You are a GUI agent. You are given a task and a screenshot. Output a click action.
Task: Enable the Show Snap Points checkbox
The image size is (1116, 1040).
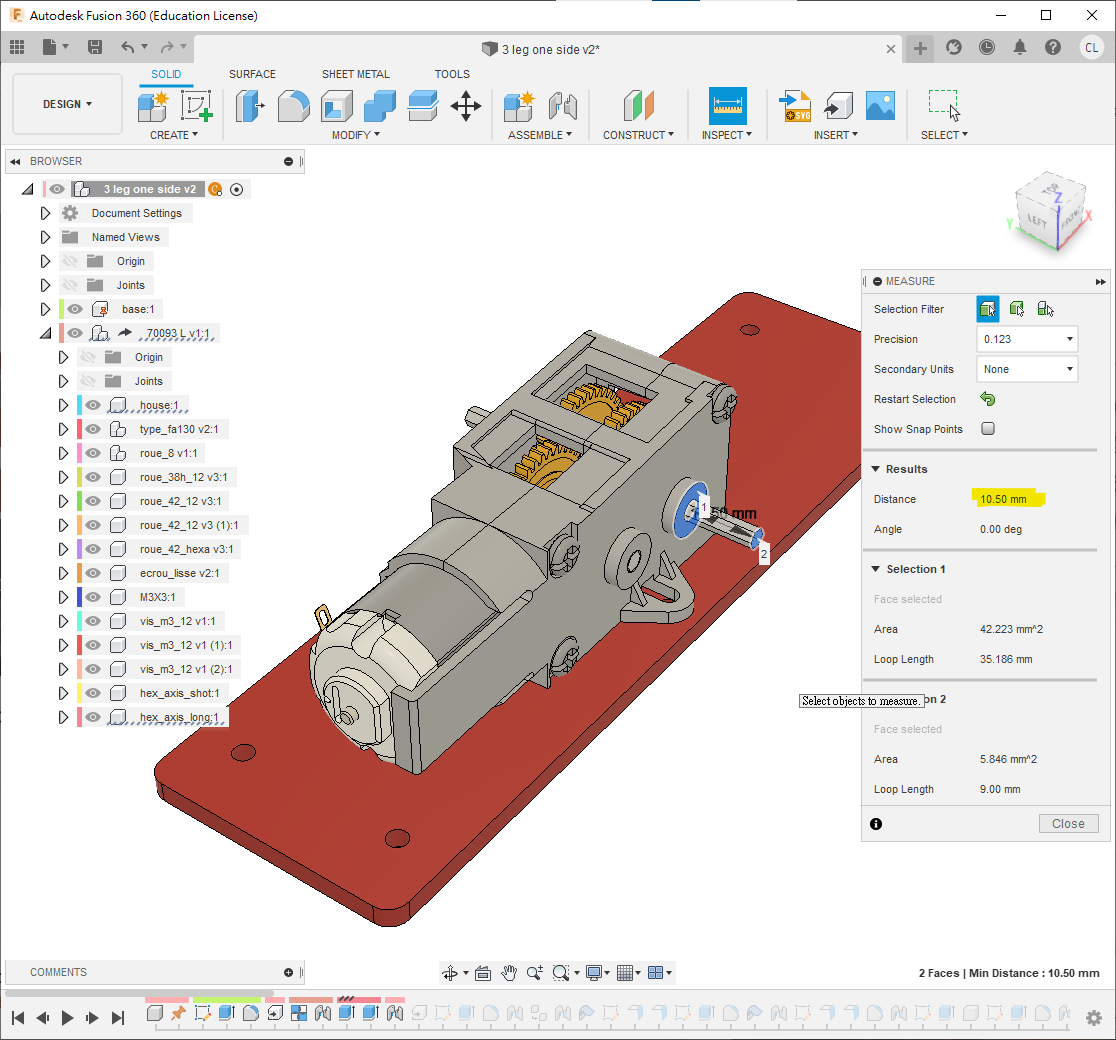[988, 429]
